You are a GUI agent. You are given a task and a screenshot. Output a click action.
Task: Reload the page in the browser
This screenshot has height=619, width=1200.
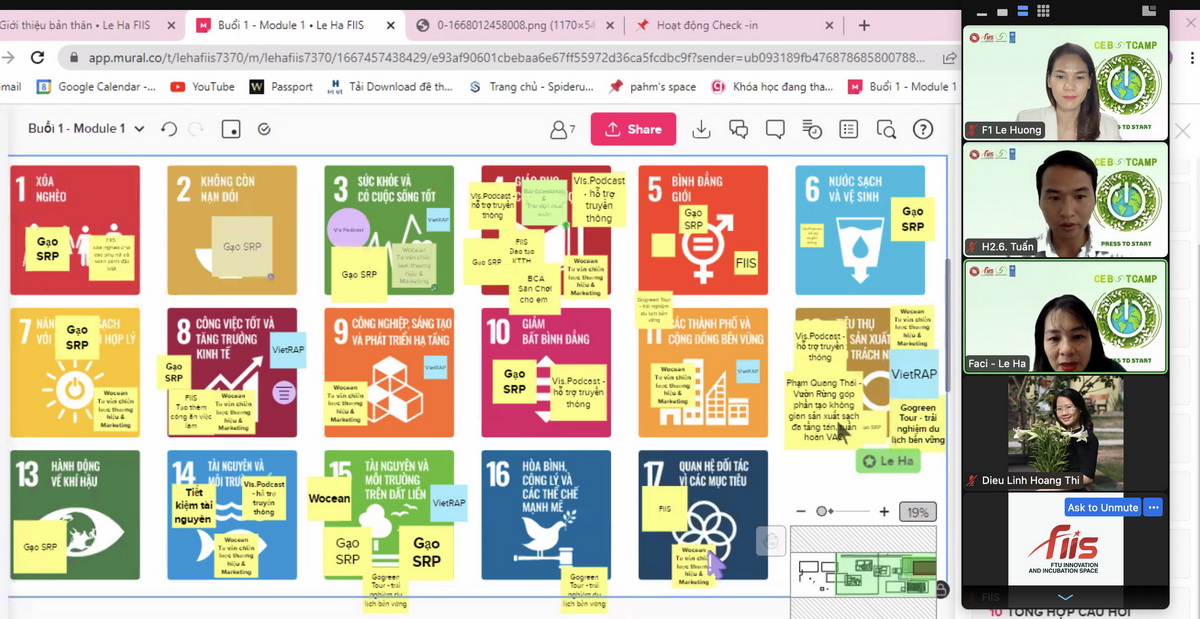[x=37, y=58]
